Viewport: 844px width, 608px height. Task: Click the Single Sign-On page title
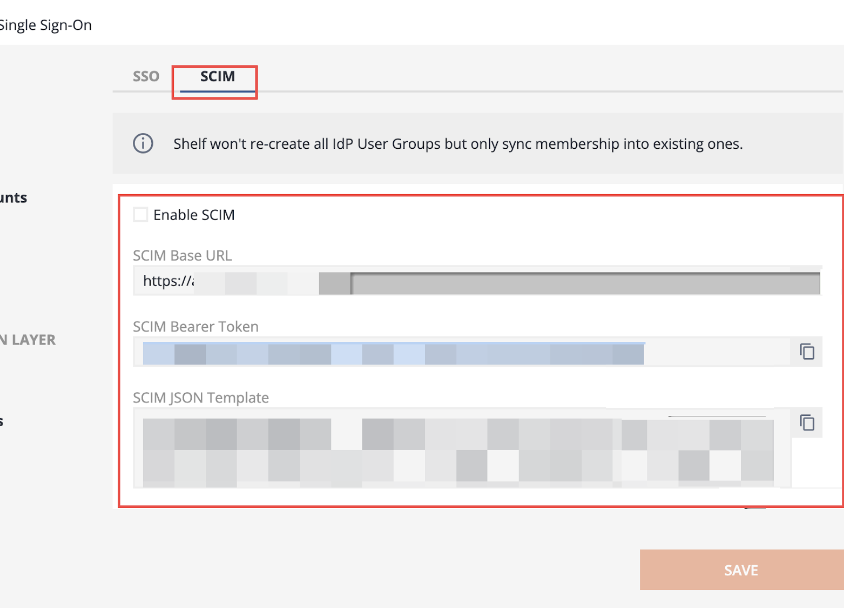tap(46, 25)
